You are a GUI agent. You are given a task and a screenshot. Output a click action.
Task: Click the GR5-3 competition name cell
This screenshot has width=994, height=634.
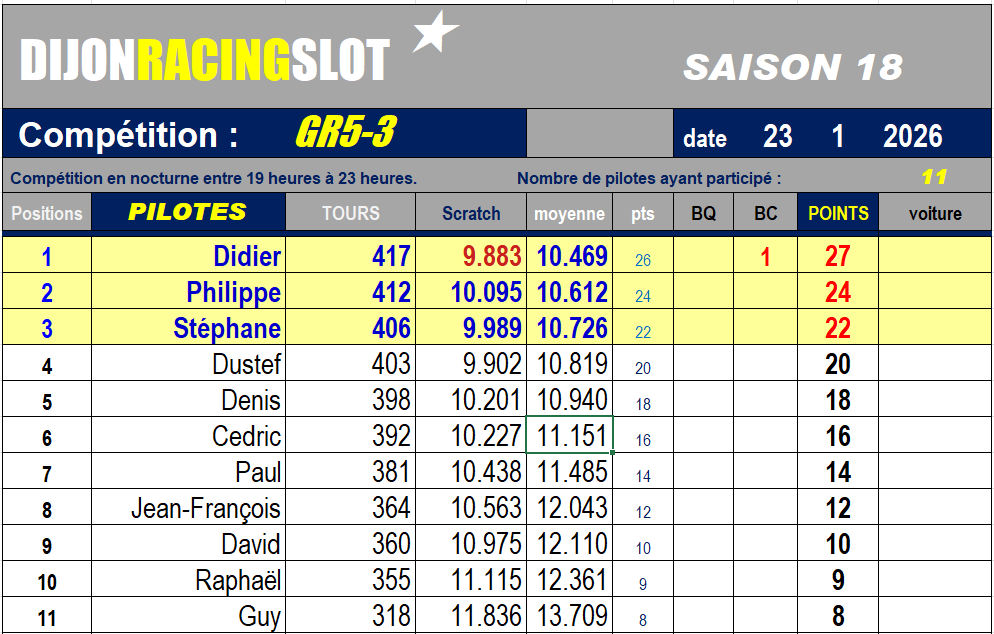click(345, 134)
